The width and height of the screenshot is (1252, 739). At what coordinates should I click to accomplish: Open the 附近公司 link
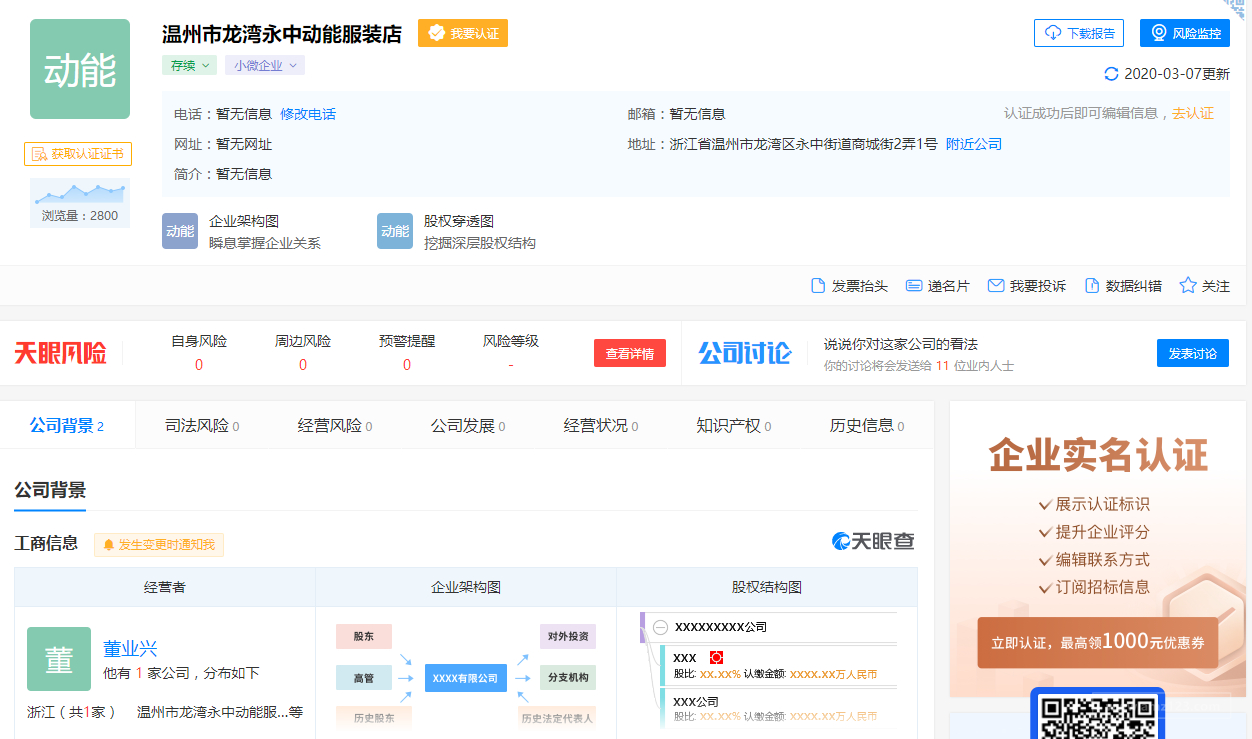(973, 144)
